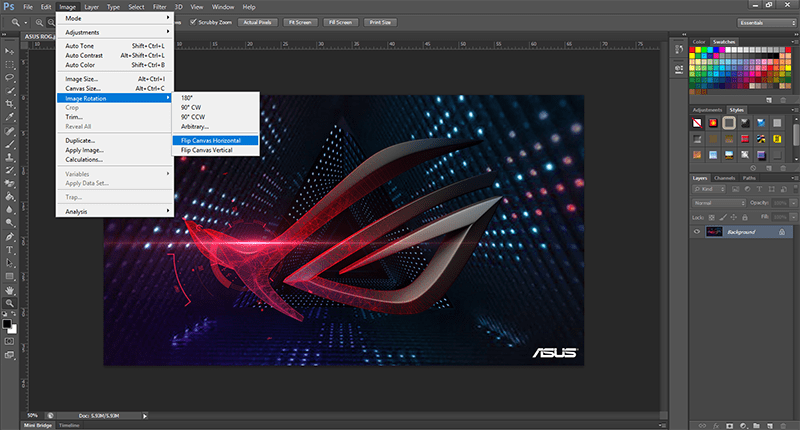Toggle pixel layer filter
This screenshot has height=430, width=800.
[736, 189]
